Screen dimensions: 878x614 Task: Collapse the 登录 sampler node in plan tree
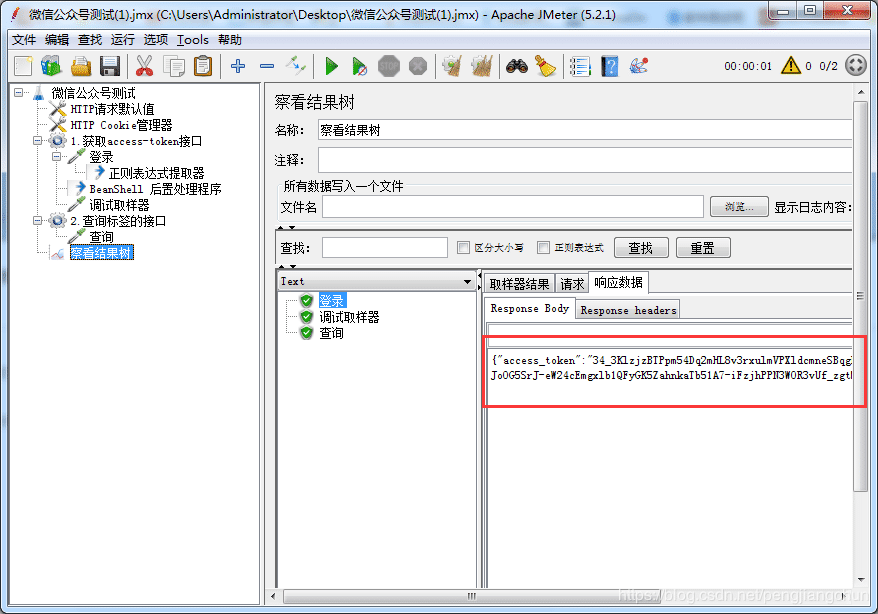[57, 157]
